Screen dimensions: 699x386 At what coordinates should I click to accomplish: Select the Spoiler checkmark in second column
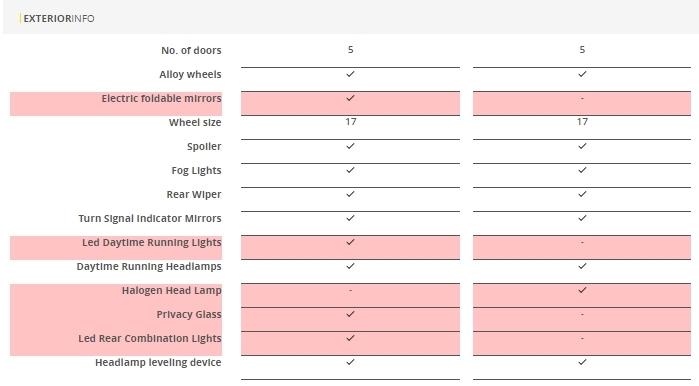click(582, 146)
